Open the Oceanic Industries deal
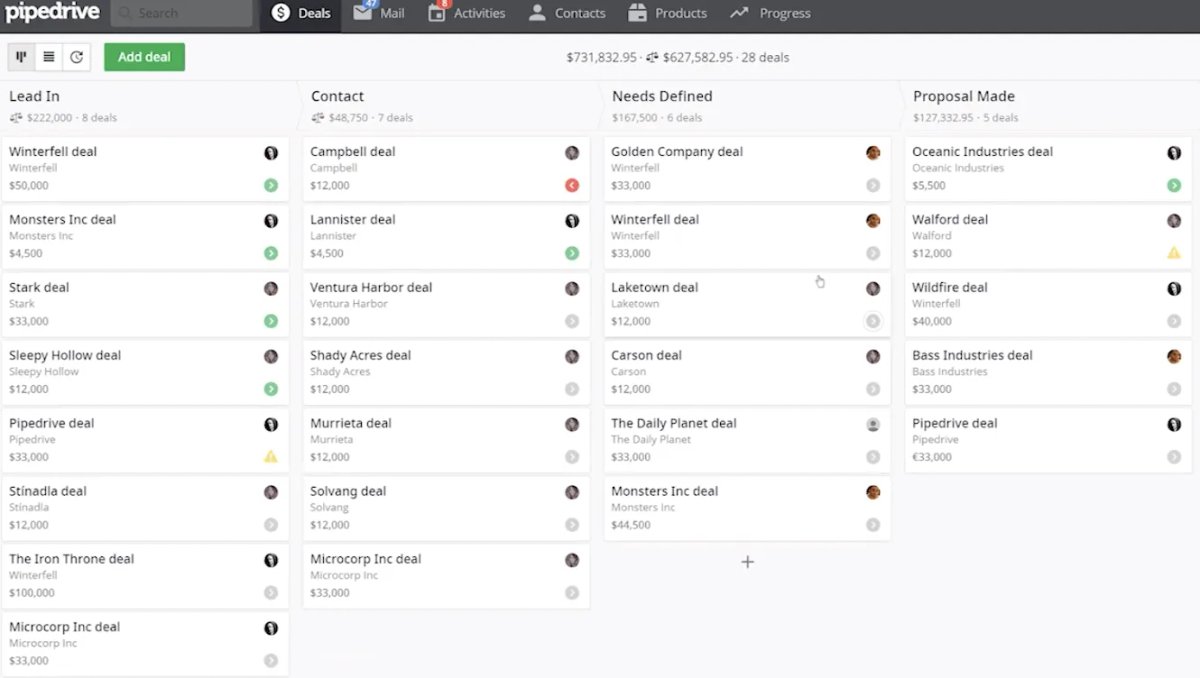Viewport: 1200px width, 678px height. [x=1048, y=169]
